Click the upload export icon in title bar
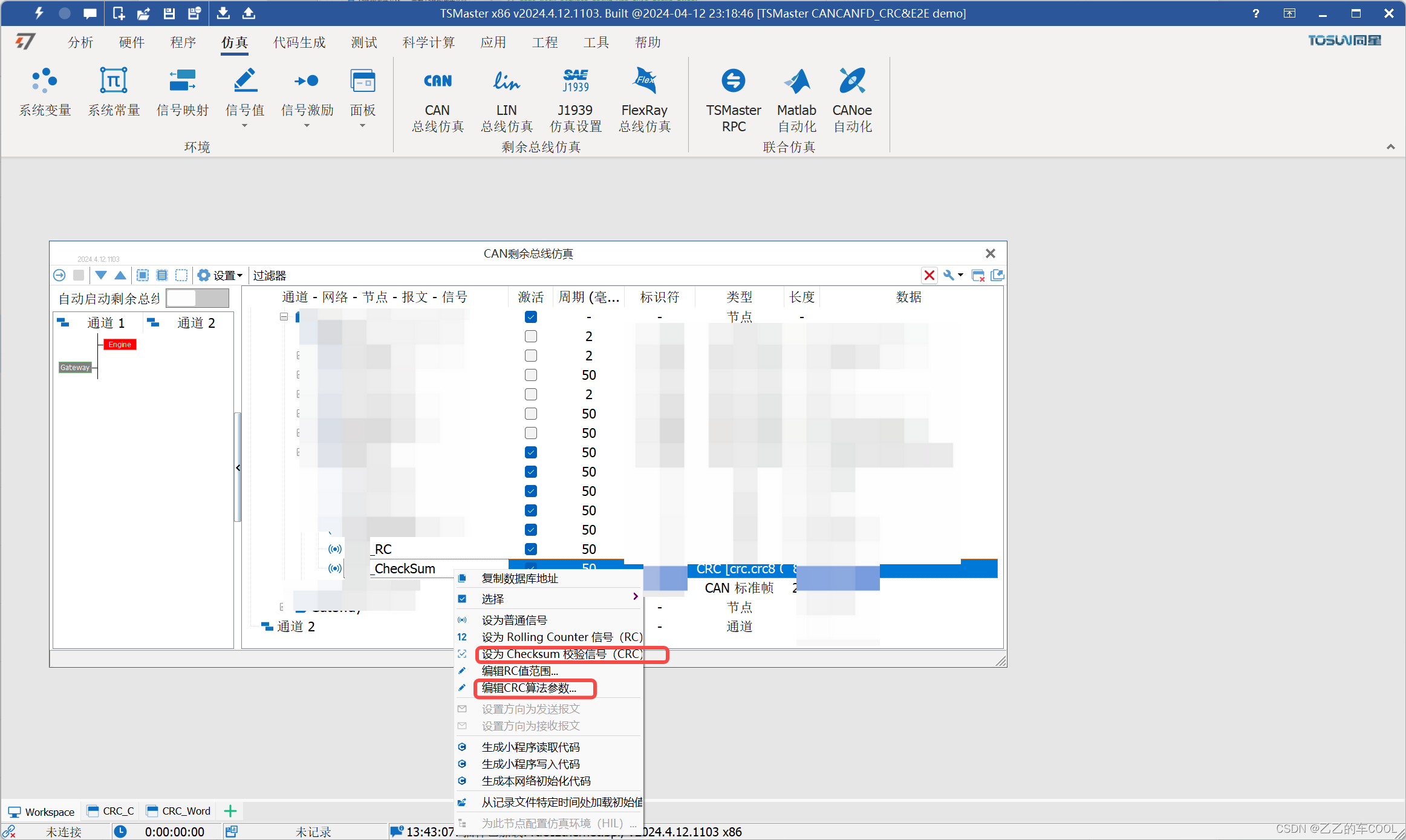The image size is (1406, 840). 249,13
